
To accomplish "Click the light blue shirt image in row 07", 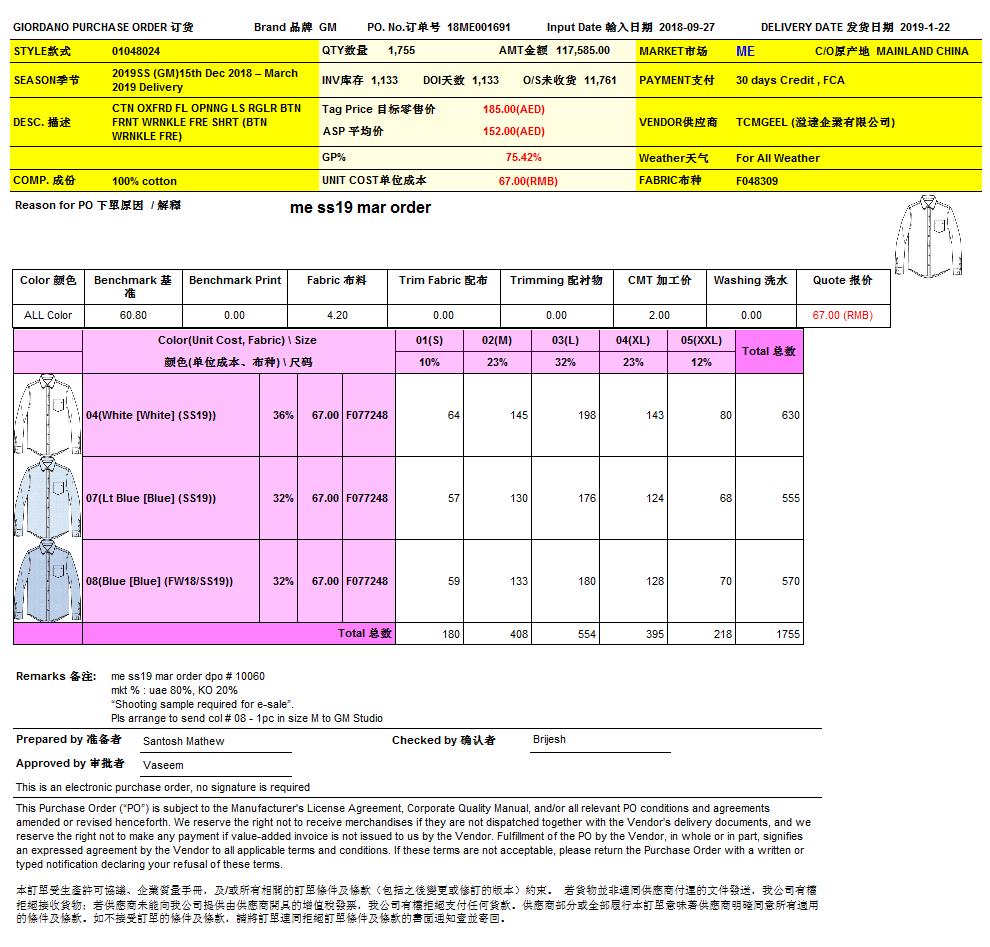I will 47,497.
